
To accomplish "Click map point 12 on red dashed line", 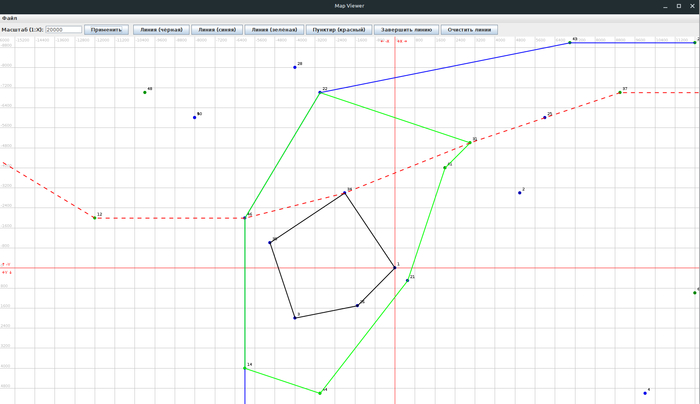I will click(x=95, y=217).
